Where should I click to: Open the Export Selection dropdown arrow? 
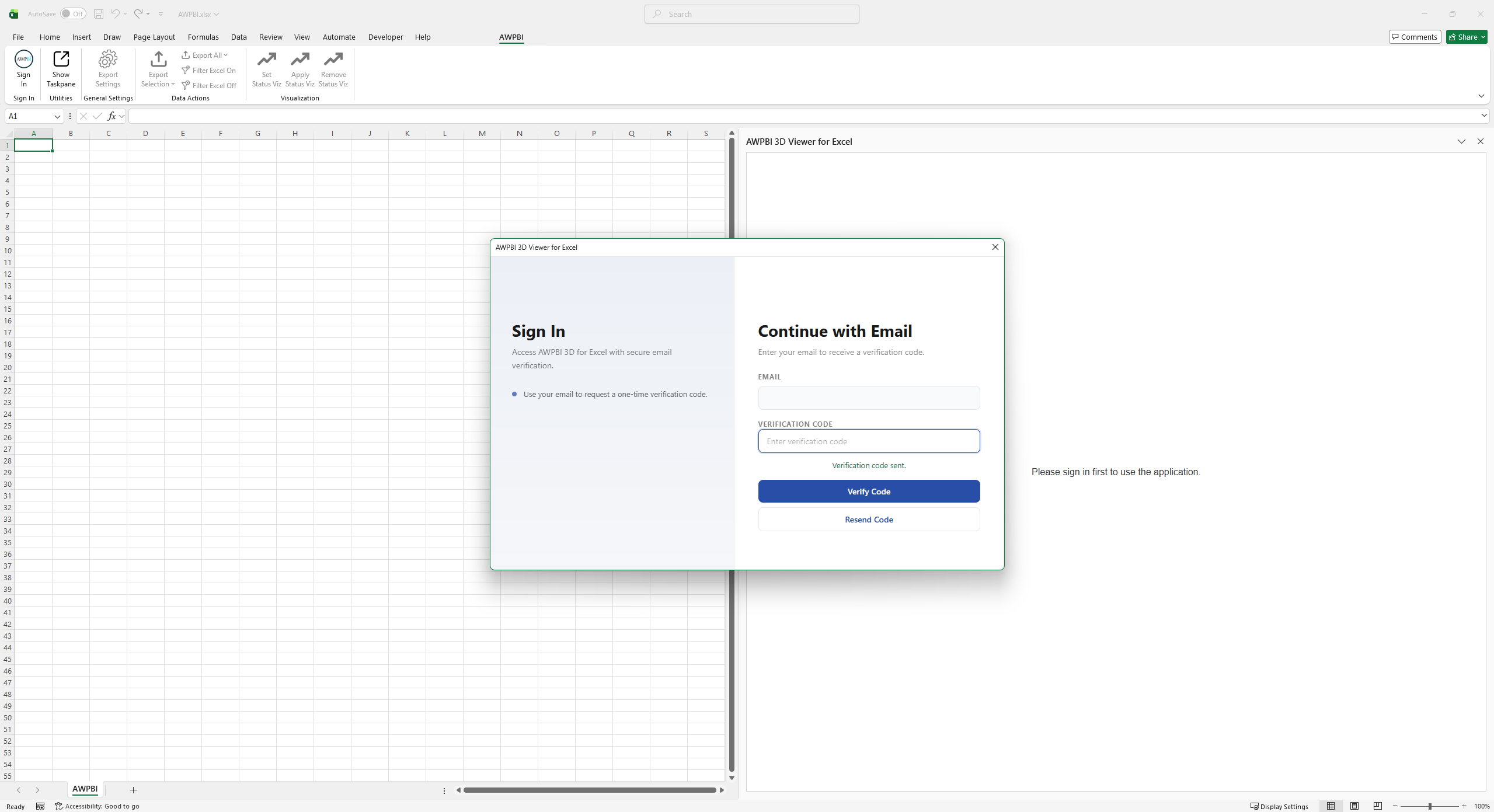point(173,84)
